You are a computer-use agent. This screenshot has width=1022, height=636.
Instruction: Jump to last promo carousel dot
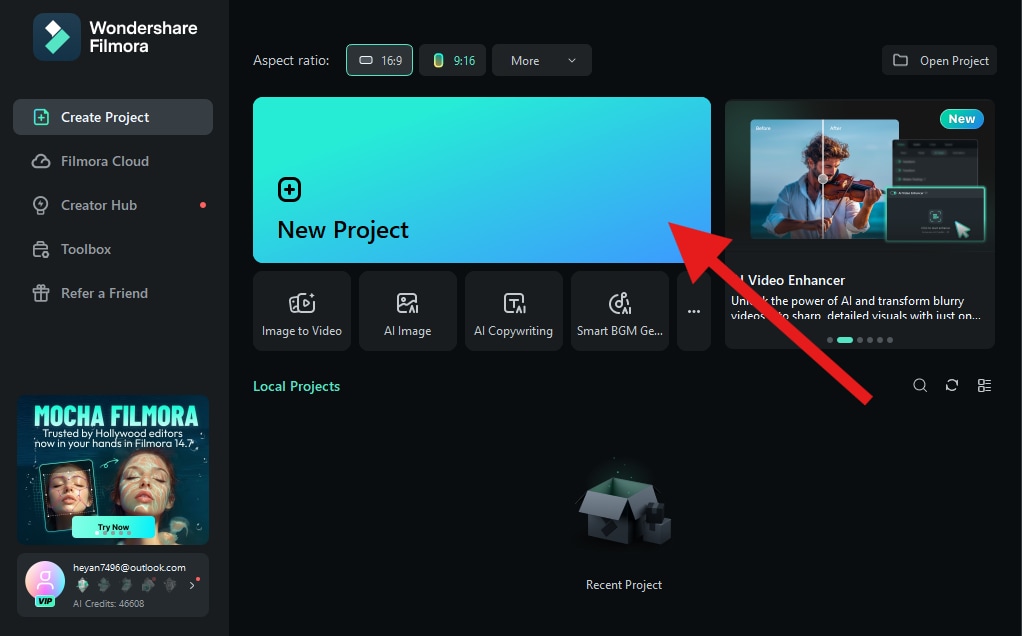tap(890, 340)
